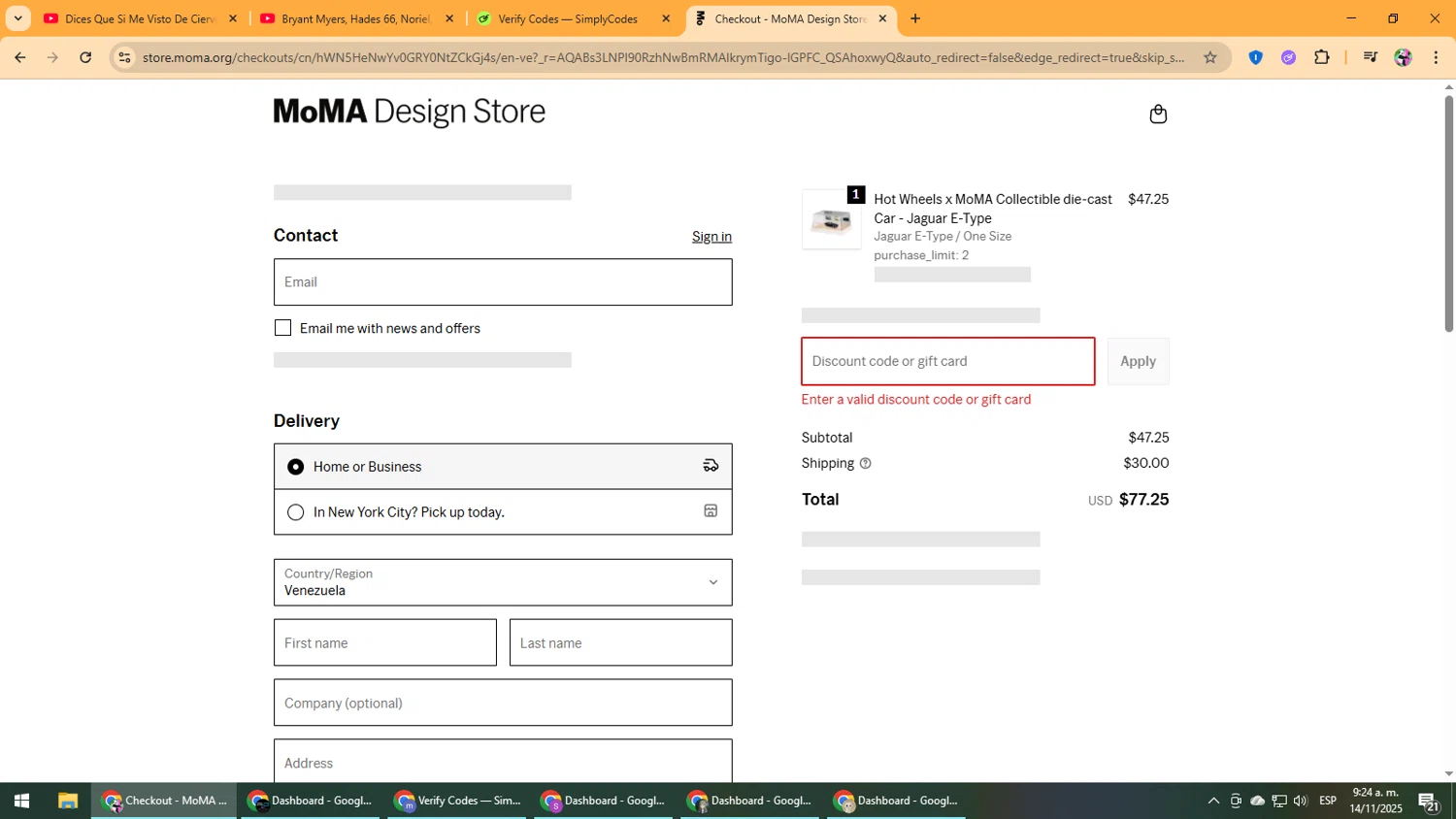
Task: Focus the Email input field
Action: tap(503, 282)
